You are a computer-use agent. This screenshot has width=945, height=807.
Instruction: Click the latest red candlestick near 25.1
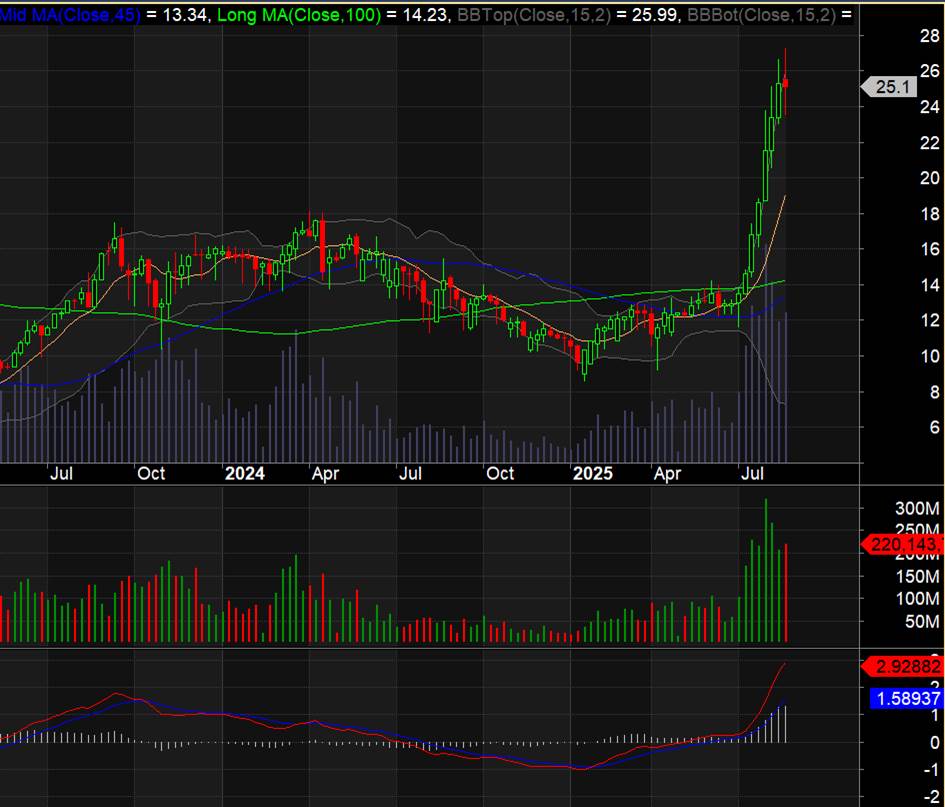785,83
